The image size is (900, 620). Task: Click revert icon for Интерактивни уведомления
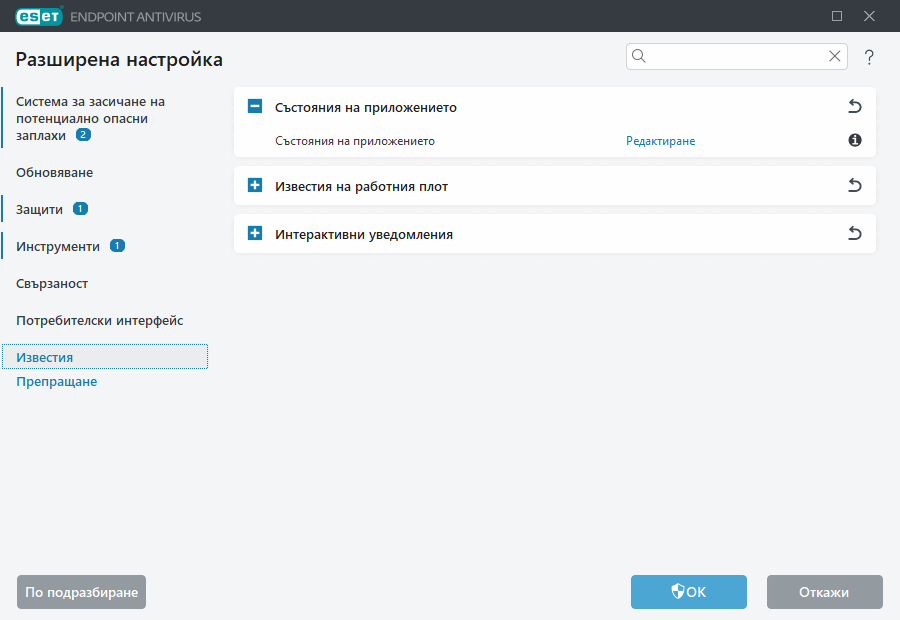pos(855,233)
